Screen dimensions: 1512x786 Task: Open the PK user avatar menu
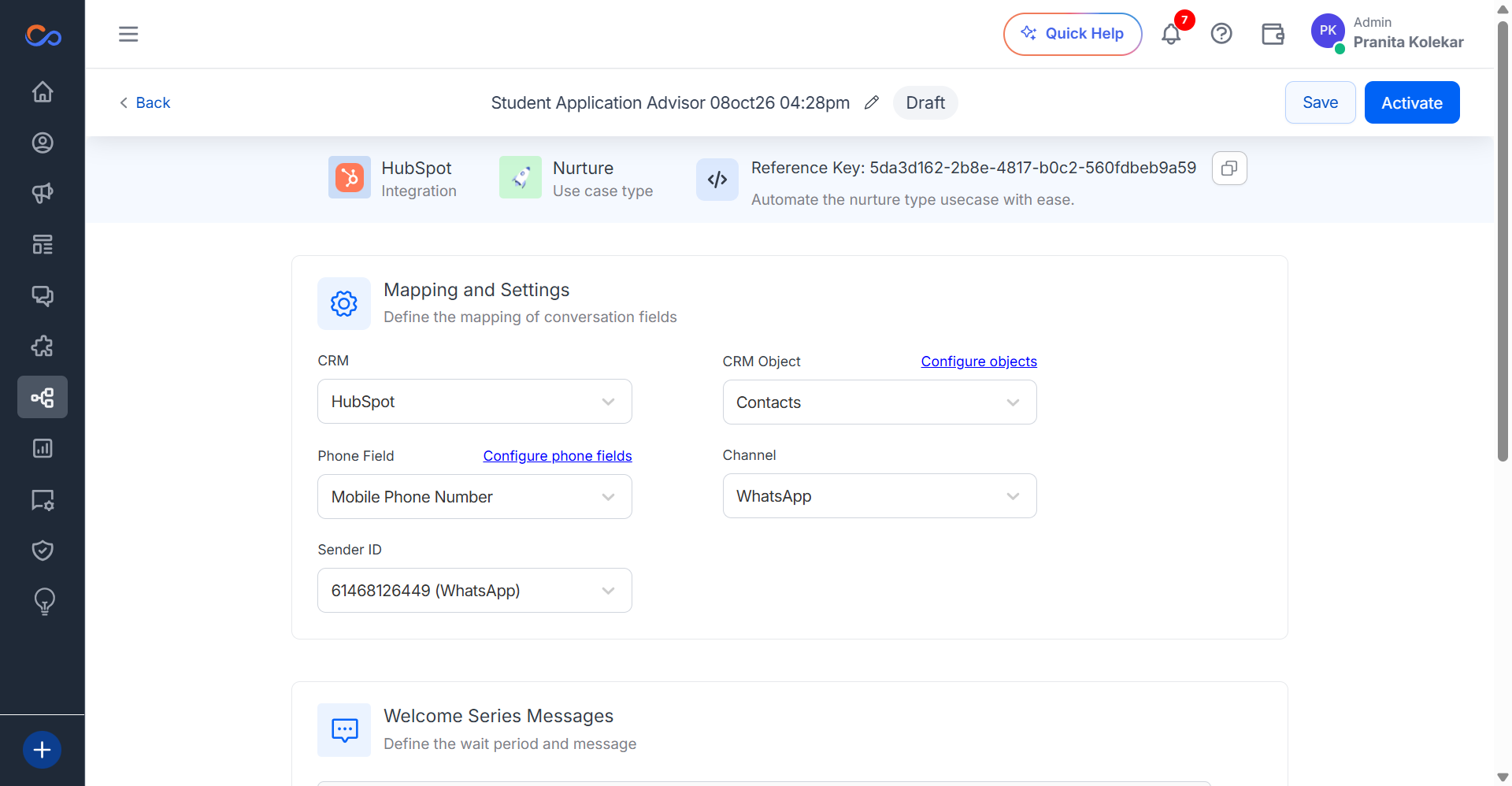pos(1328,32)
